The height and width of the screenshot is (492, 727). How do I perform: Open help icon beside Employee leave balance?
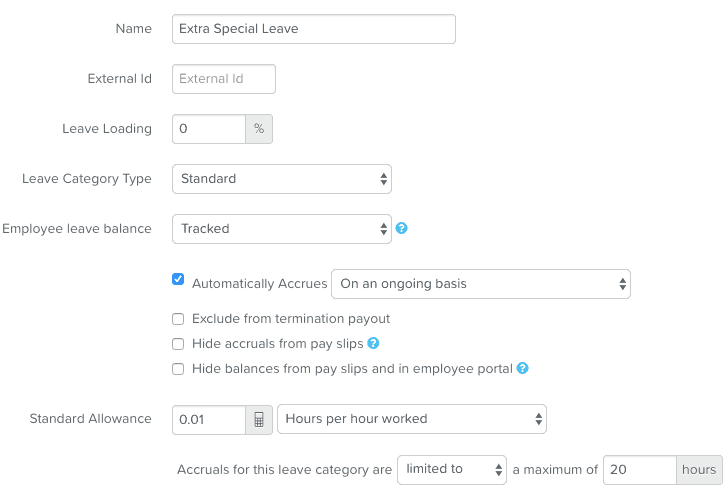coord(402,228)
